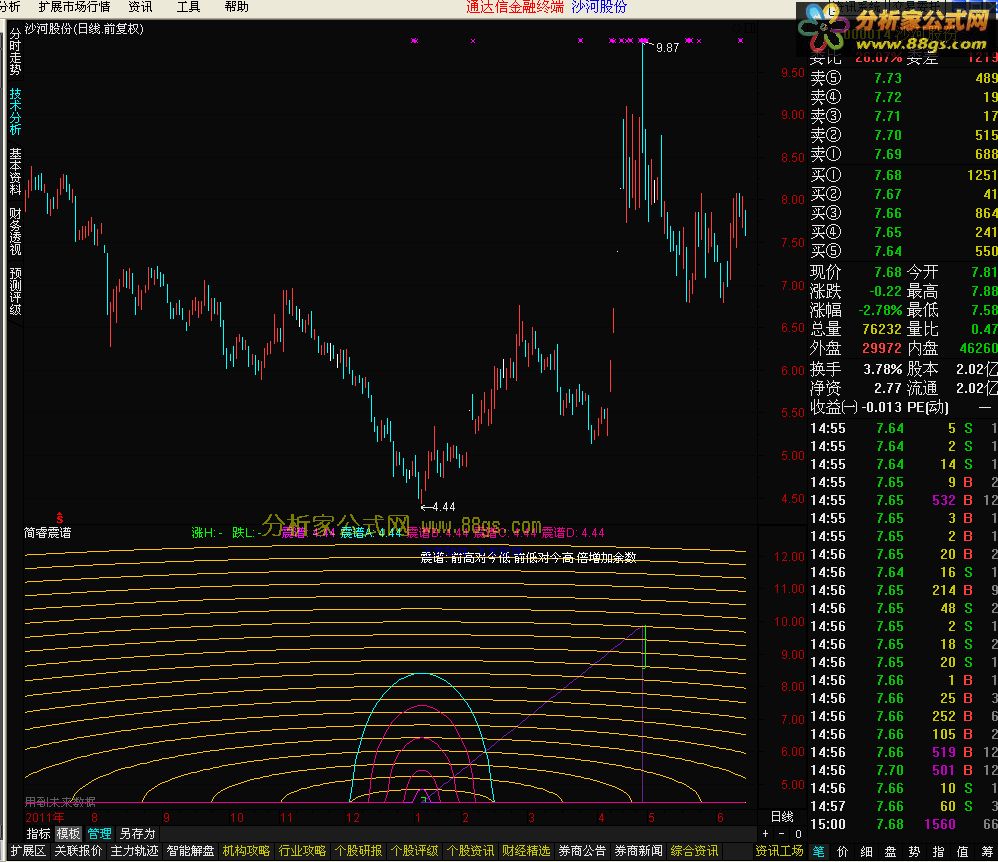Select the 笔 tick-detail tab
The width and height of the screenshot is (998, 862).
coord(819,852)
